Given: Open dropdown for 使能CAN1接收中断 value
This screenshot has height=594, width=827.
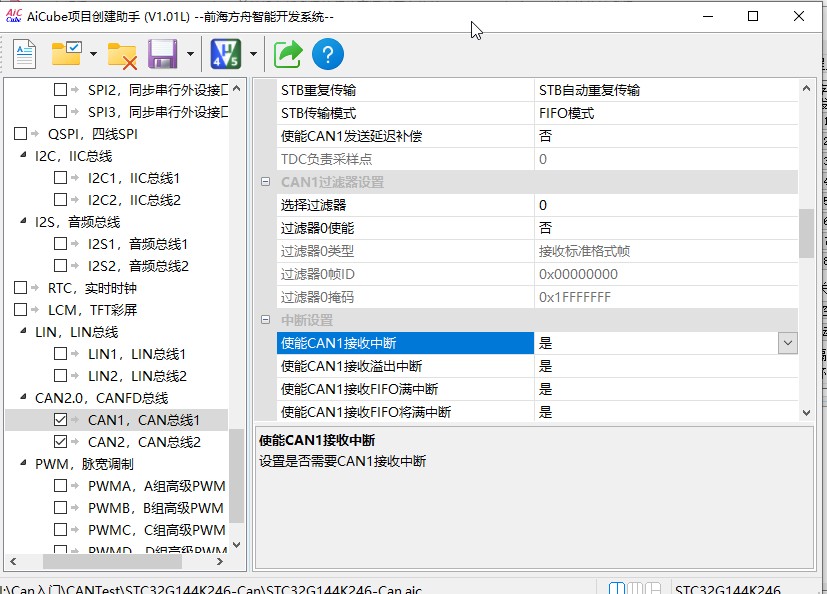Looking at the screenshot, I should click(x=787, y=343).
